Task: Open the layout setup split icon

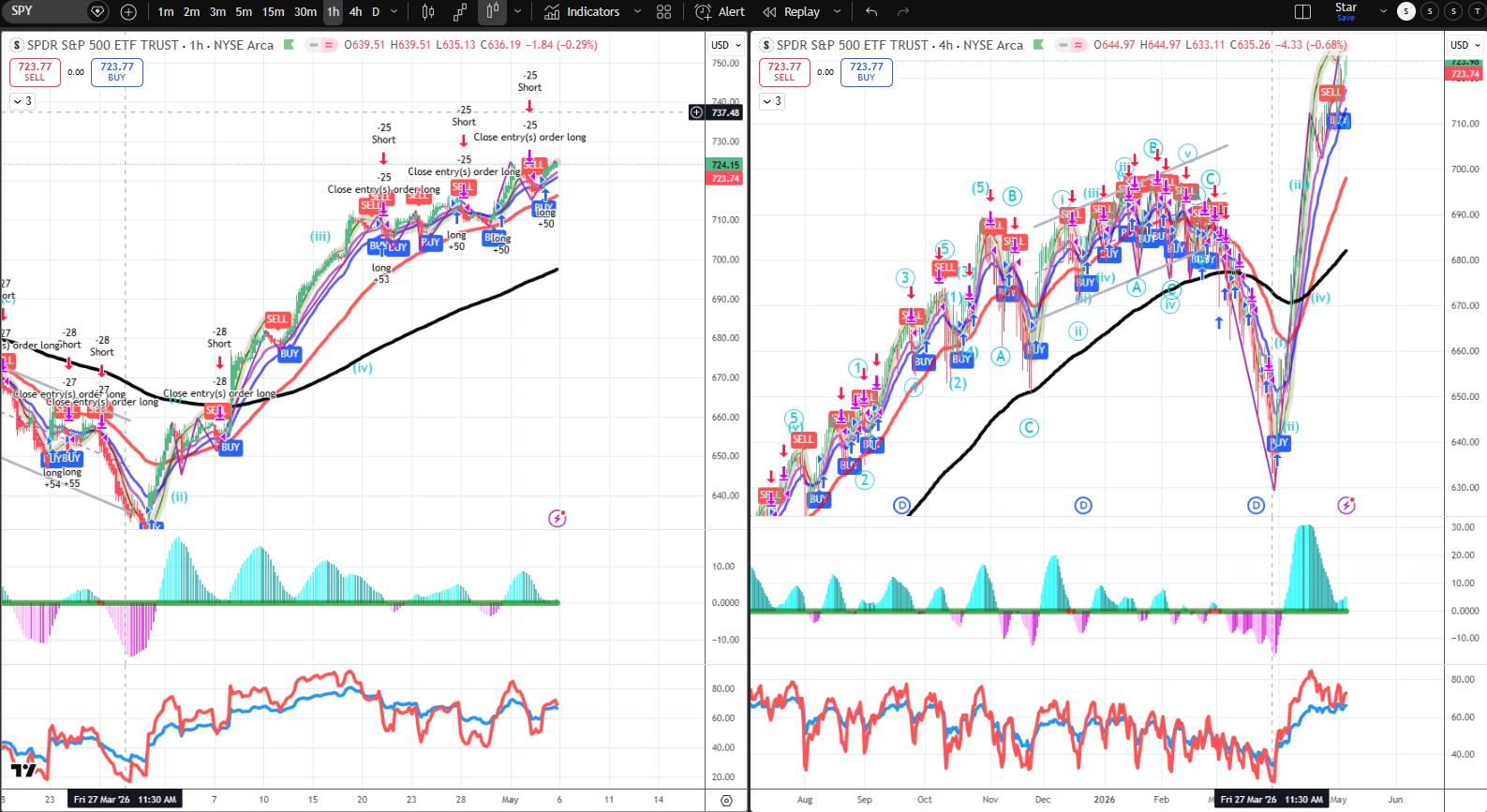Action: click(x=1302, y=12)
